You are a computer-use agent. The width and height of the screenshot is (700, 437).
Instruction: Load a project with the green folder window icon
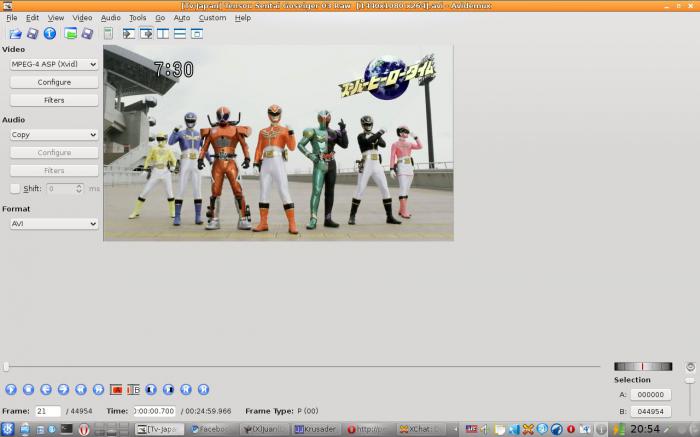[x=70, y=33]
